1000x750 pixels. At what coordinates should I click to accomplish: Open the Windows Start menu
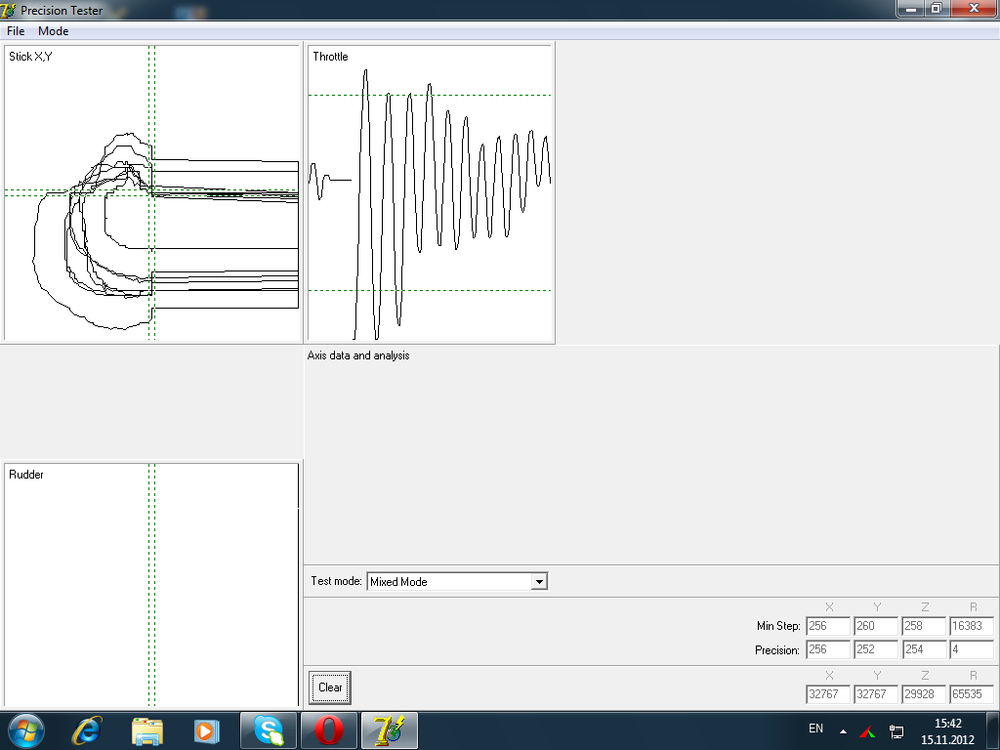coord(26,731)
